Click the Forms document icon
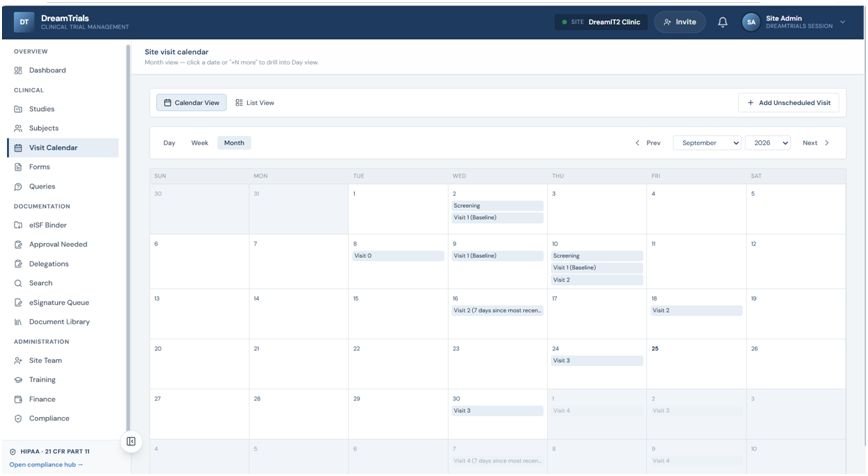The image size is (868, 476). (18, 167)
